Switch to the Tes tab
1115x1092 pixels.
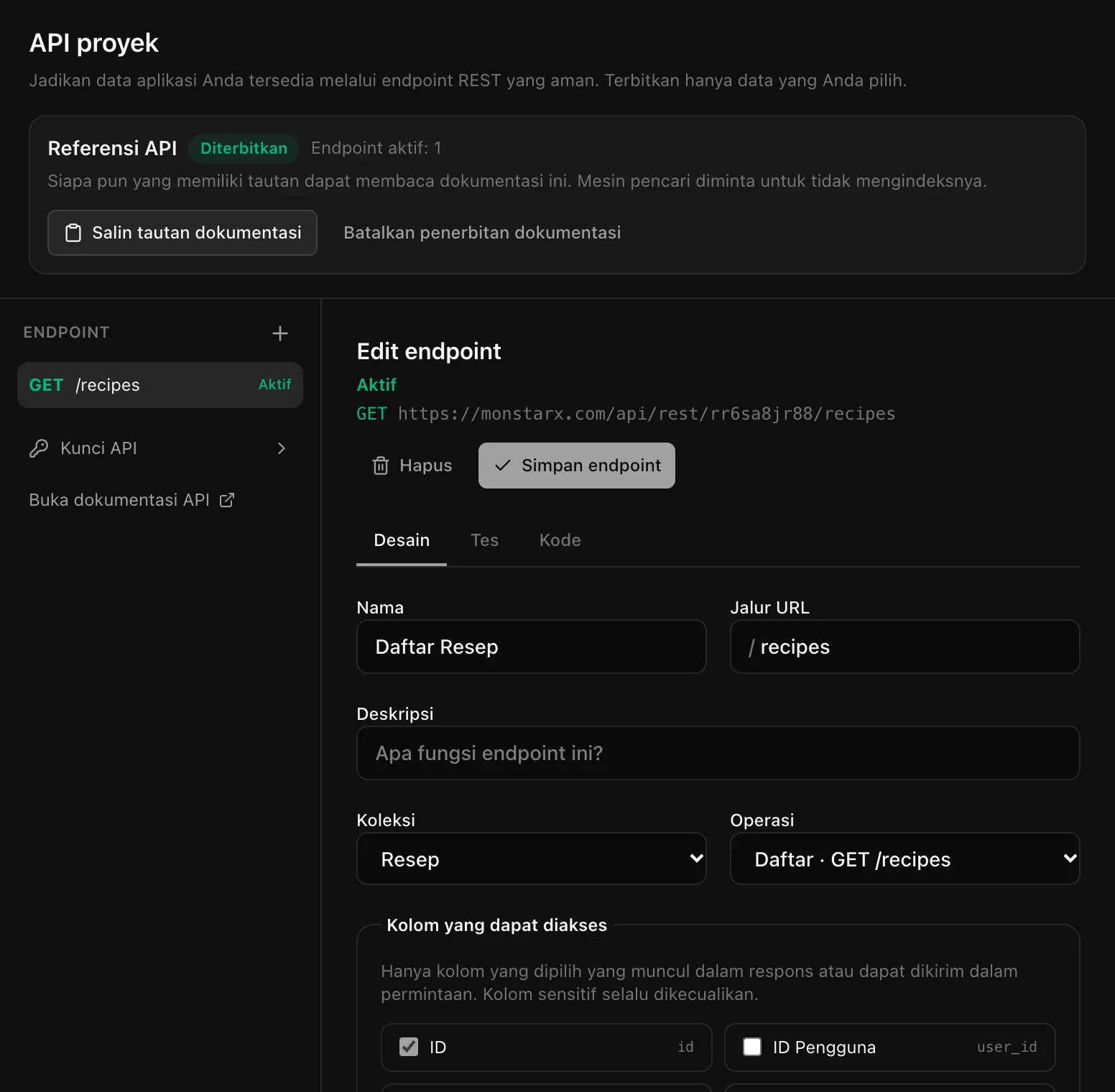(x=485, y=540)
